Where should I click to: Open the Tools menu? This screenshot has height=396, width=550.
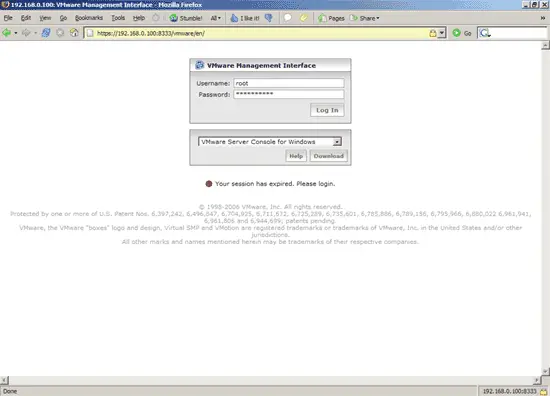pyautogui.click(x=118, y=18)
